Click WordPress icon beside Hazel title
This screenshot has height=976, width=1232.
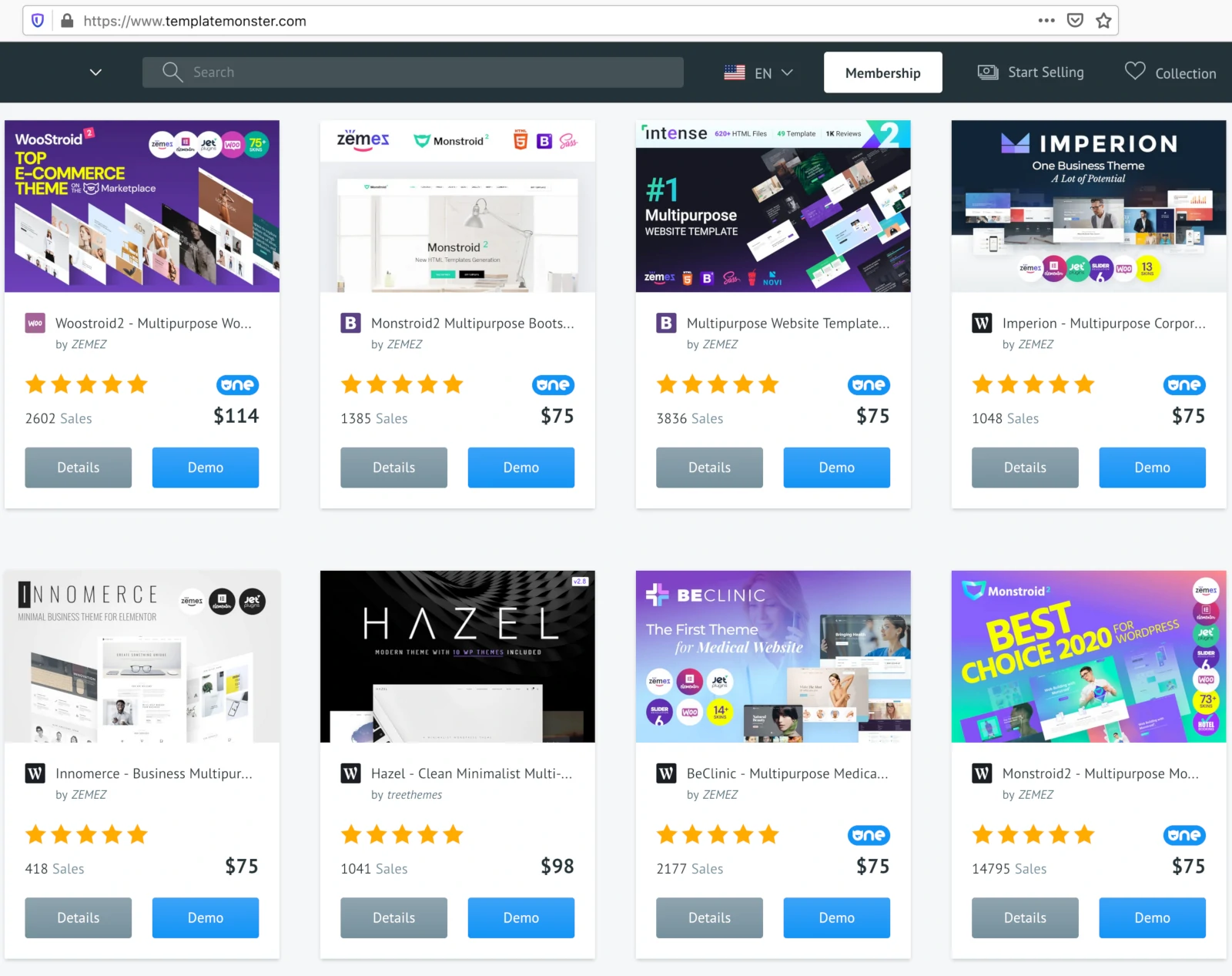[x=351, y=773]
